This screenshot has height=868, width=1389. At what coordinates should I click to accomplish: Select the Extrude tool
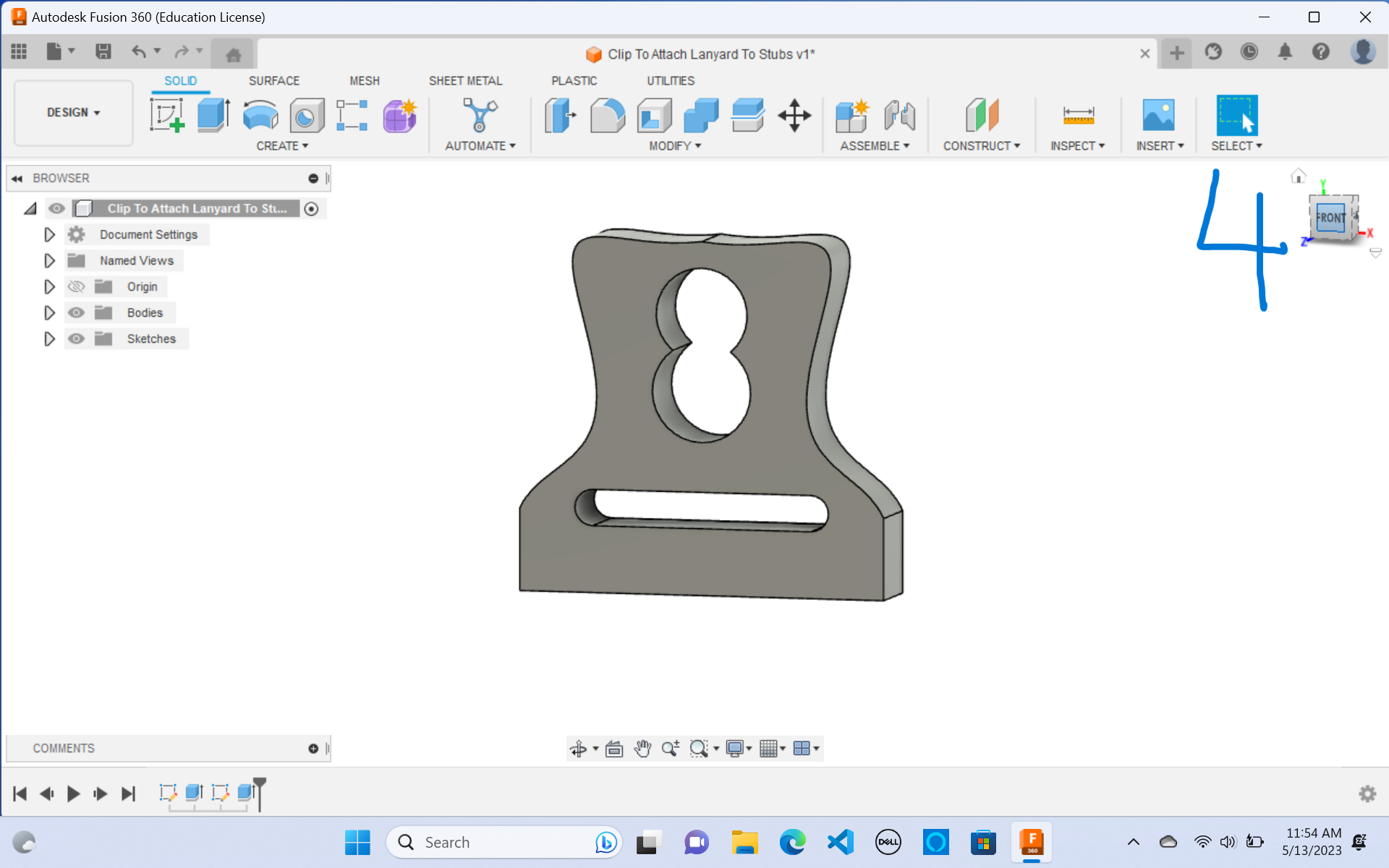213,114
